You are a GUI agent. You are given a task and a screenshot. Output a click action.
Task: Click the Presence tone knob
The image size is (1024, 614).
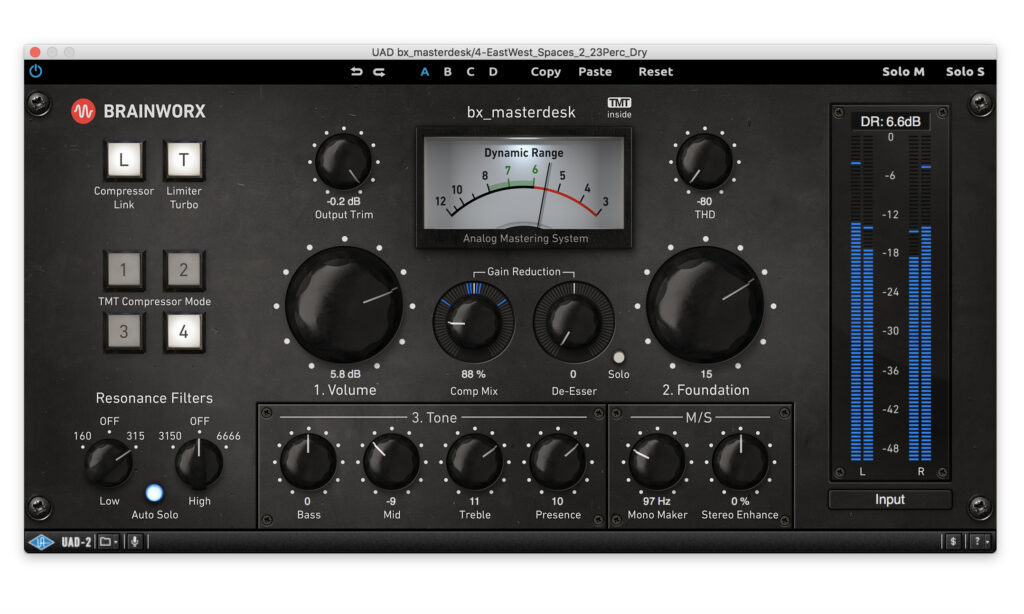click(557, 461)
